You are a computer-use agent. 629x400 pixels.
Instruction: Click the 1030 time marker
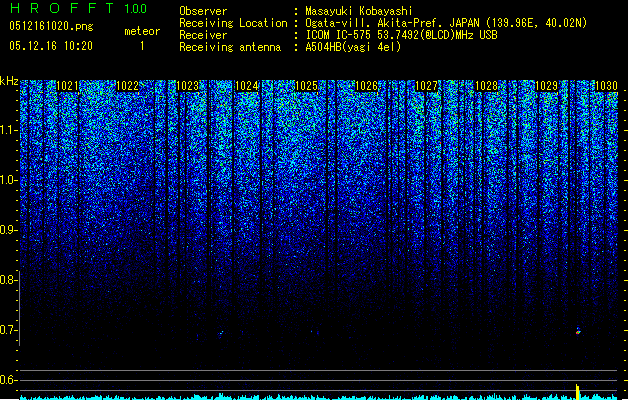606,86
